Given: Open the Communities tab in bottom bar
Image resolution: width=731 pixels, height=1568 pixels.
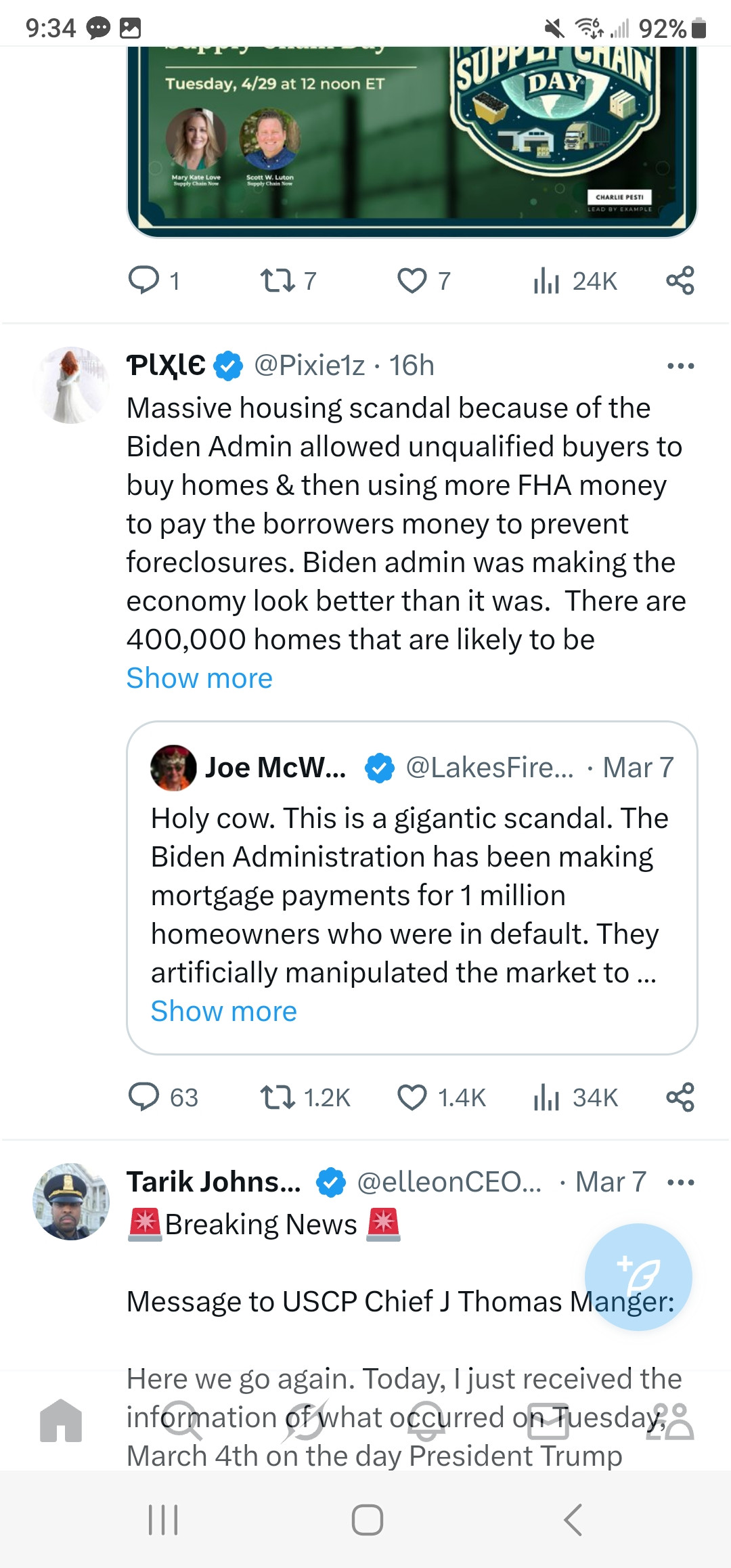Looking at the screenshot, I should 669,1420.
